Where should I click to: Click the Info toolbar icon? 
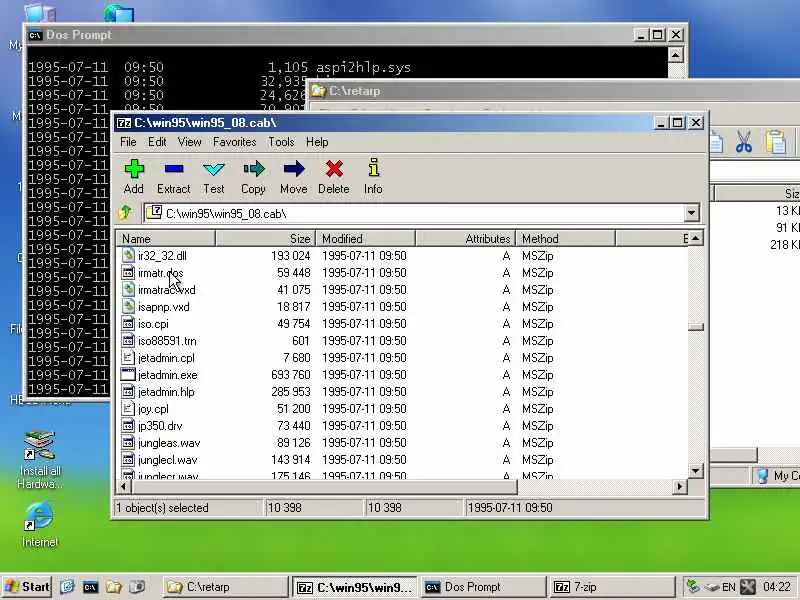point(373,168)
